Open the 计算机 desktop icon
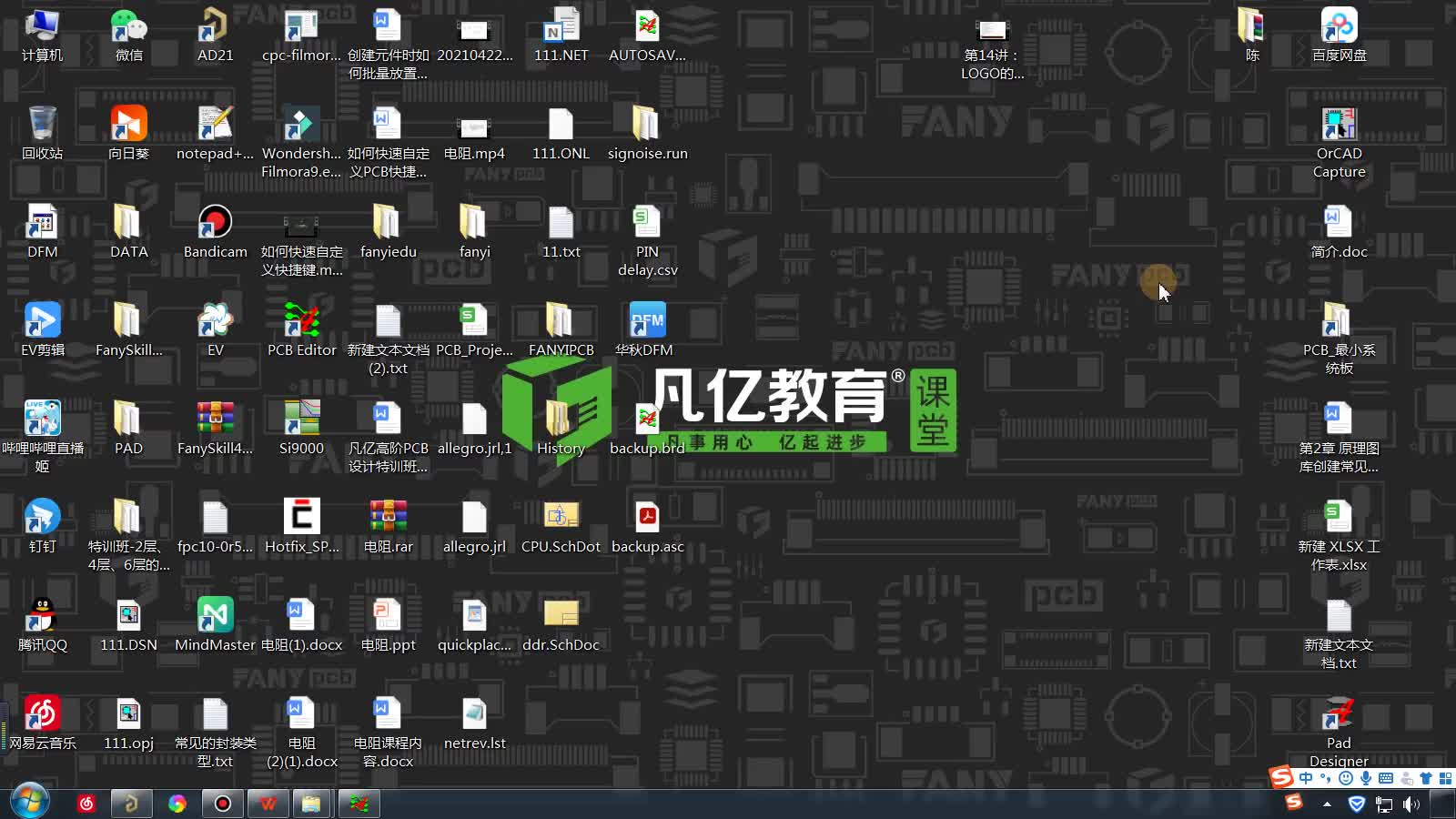 pos(42,35)
